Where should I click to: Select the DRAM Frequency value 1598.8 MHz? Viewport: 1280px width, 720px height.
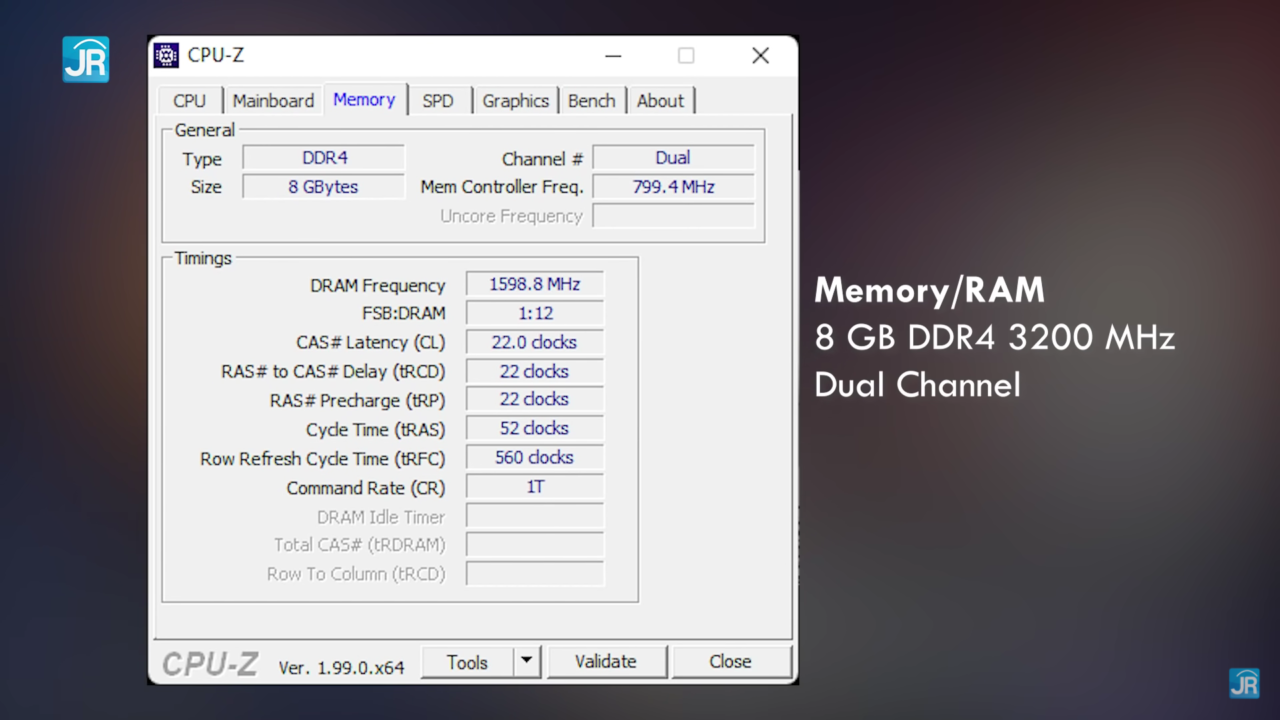(x=534, y=284)
